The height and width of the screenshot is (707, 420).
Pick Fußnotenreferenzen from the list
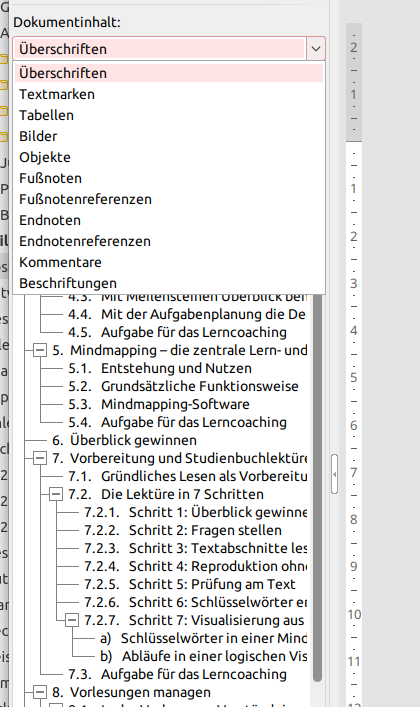(169, 199)
